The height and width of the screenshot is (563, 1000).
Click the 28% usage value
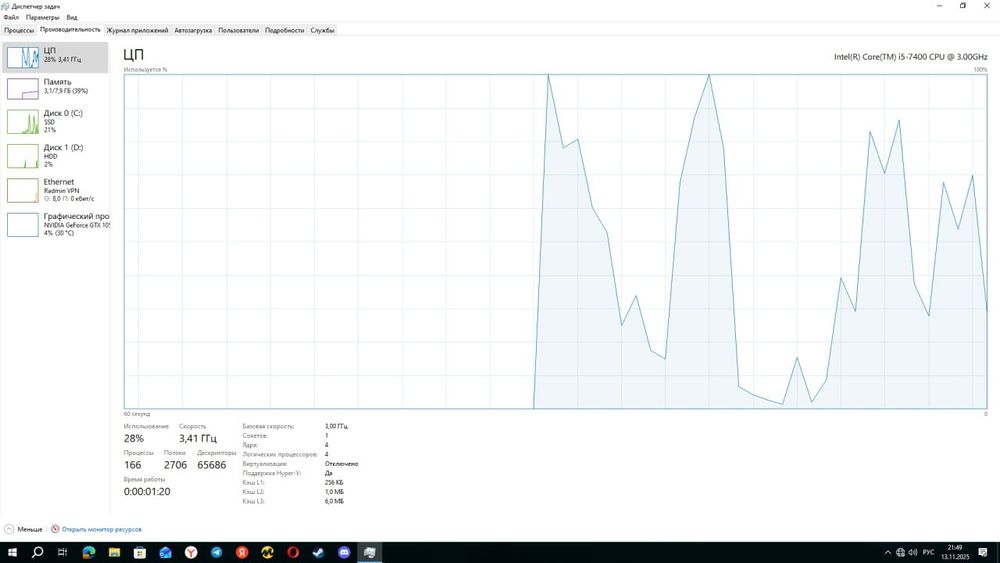tap(134, 439)
